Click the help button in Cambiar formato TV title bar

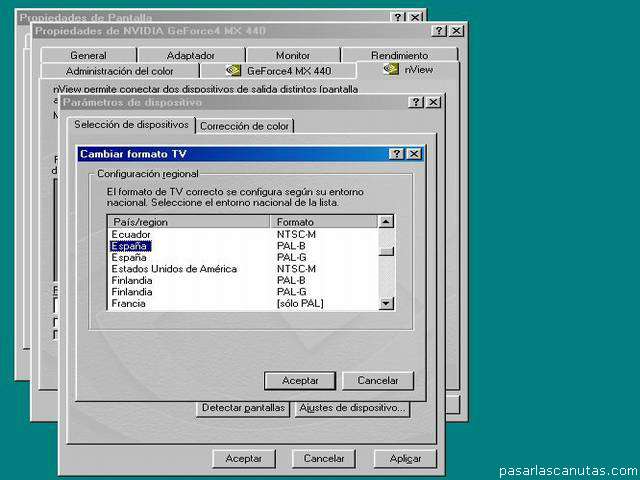397,154
